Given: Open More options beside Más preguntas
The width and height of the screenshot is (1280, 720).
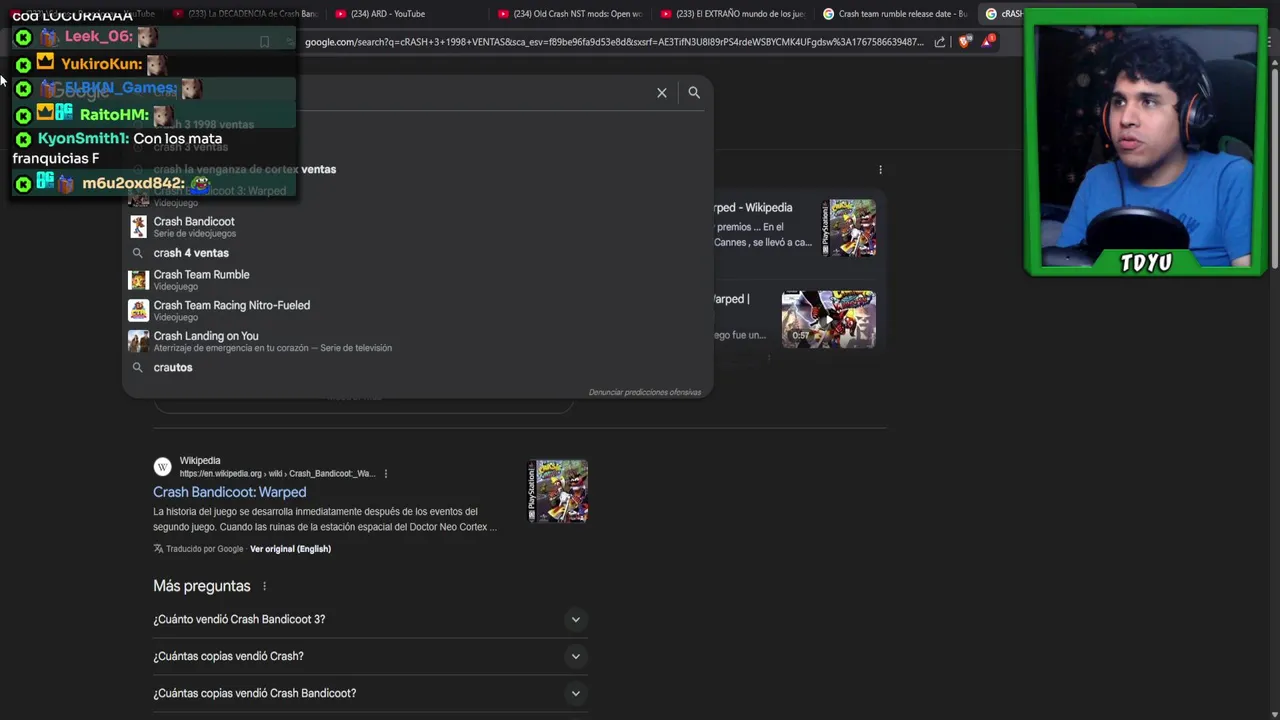Looking at the screenshot, I should 264,586.
